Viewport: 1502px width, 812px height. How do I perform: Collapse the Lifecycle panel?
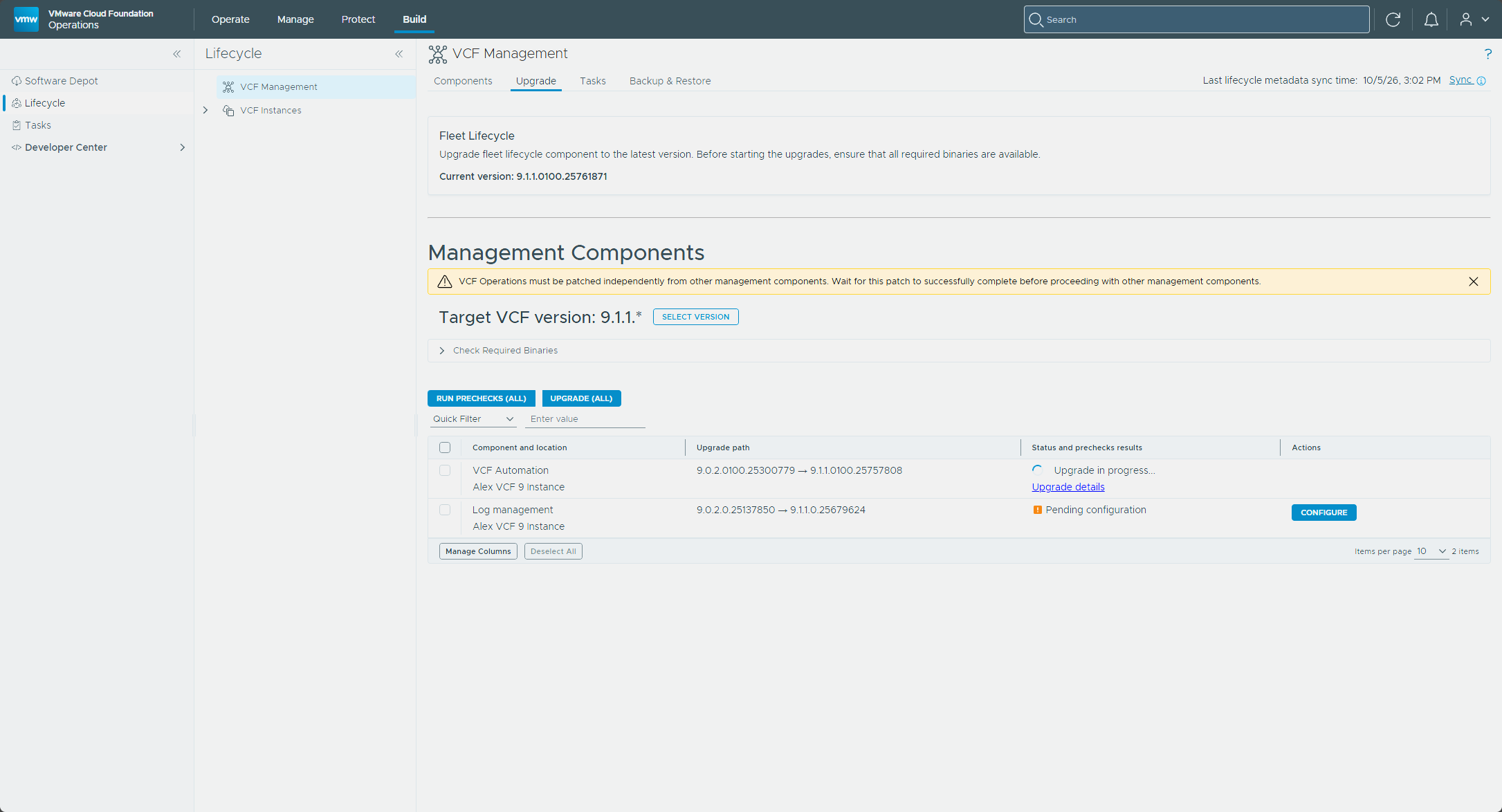399,54
